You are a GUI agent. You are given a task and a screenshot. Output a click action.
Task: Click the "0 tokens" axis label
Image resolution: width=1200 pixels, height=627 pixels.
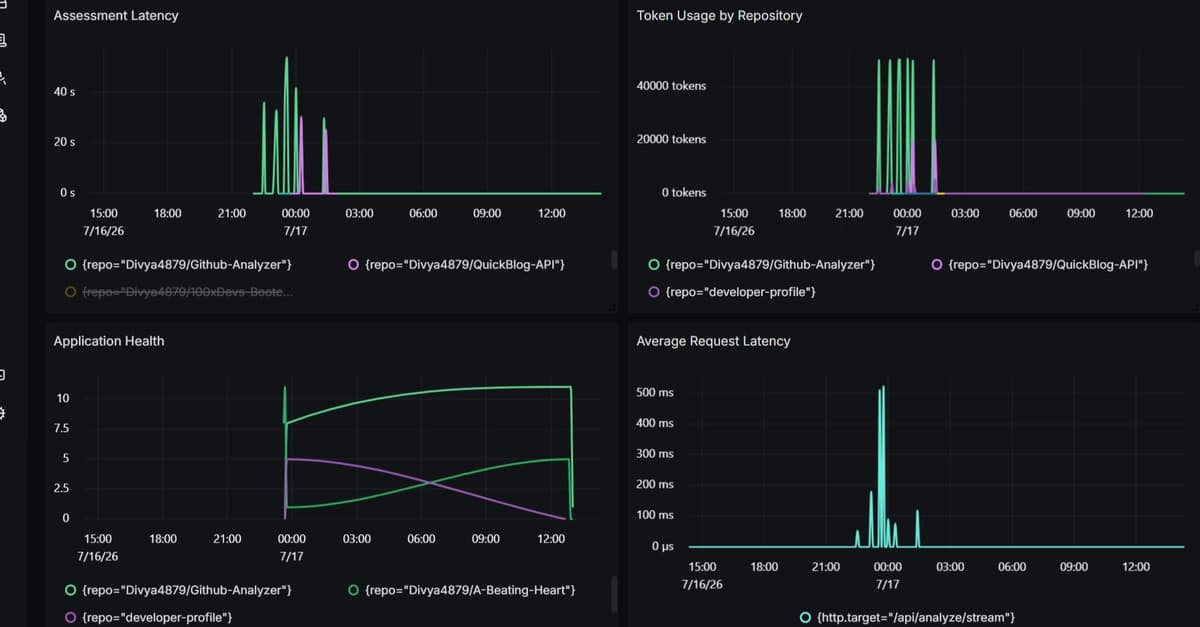[684, 193]
